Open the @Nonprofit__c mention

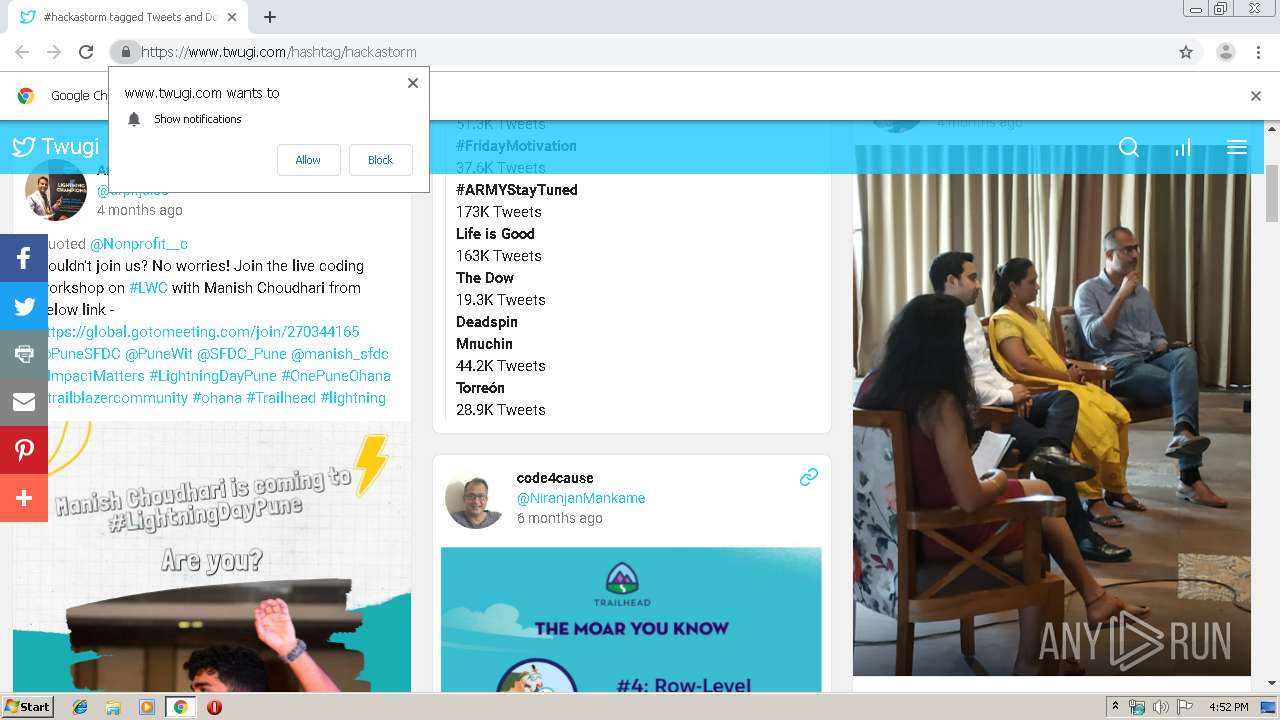139,244
